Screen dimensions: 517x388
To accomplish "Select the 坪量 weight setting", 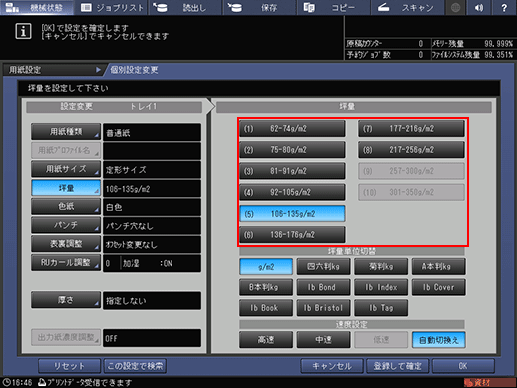I will point(66,188).
